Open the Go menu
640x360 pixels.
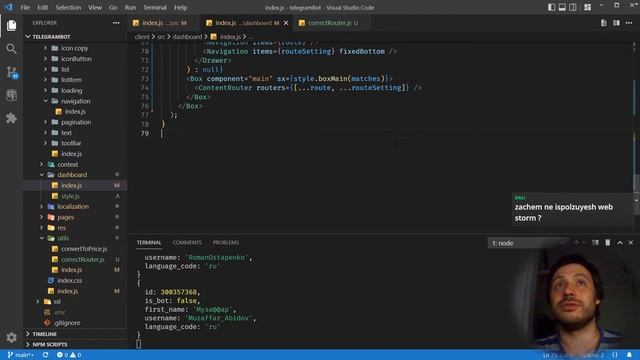(113, 7)
